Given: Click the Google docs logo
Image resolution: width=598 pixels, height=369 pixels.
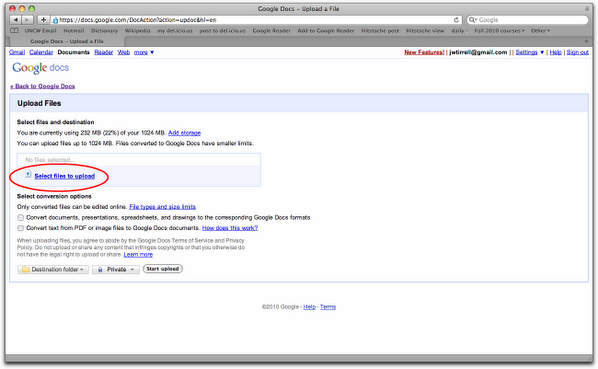Looking at the screenshot, I should tap(40, 68).
